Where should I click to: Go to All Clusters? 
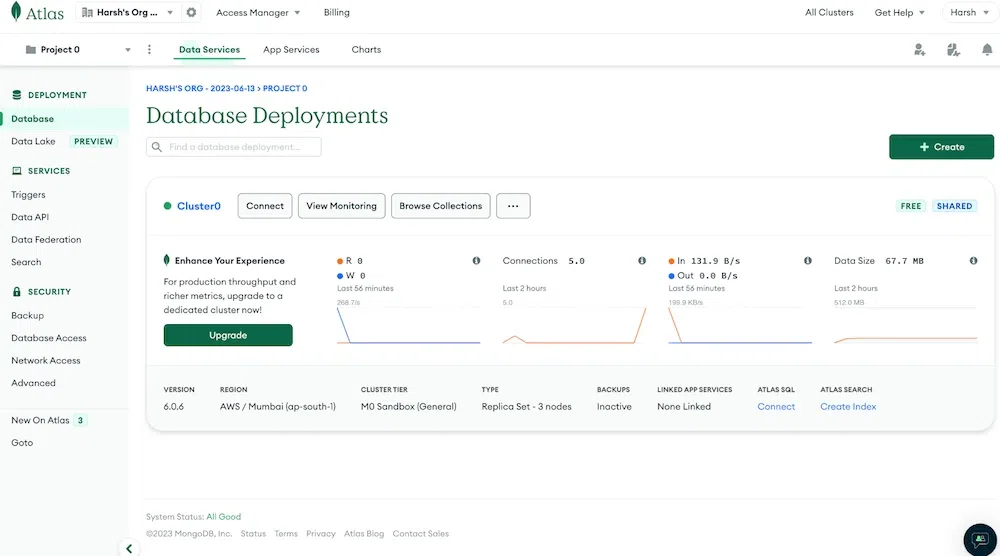[829, 12]
